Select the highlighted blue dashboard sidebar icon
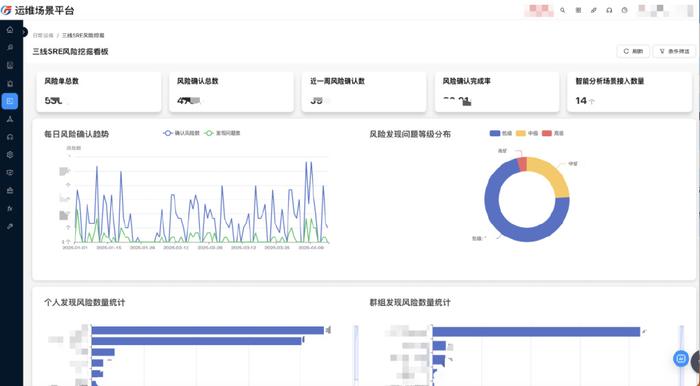Viewport: 700px width, 386px height. click(x=10, y=101)
